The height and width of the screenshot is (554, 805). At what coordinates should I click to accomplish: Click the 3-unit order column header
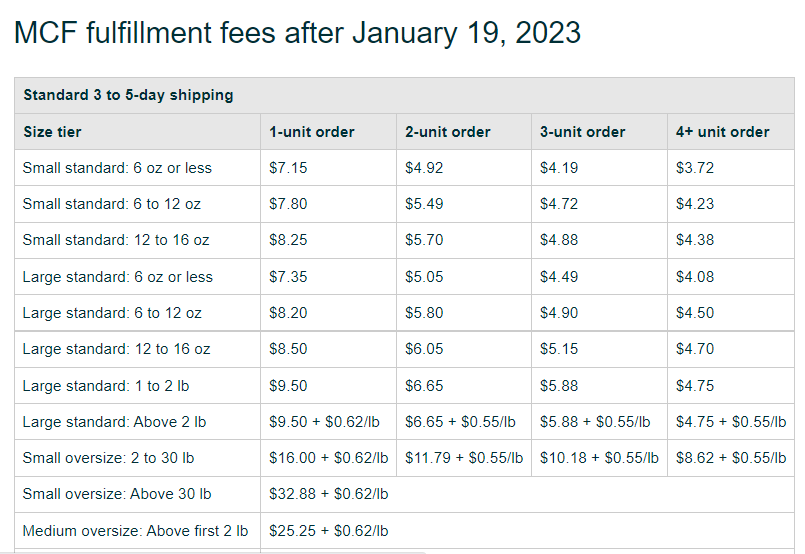click(583, 132)
